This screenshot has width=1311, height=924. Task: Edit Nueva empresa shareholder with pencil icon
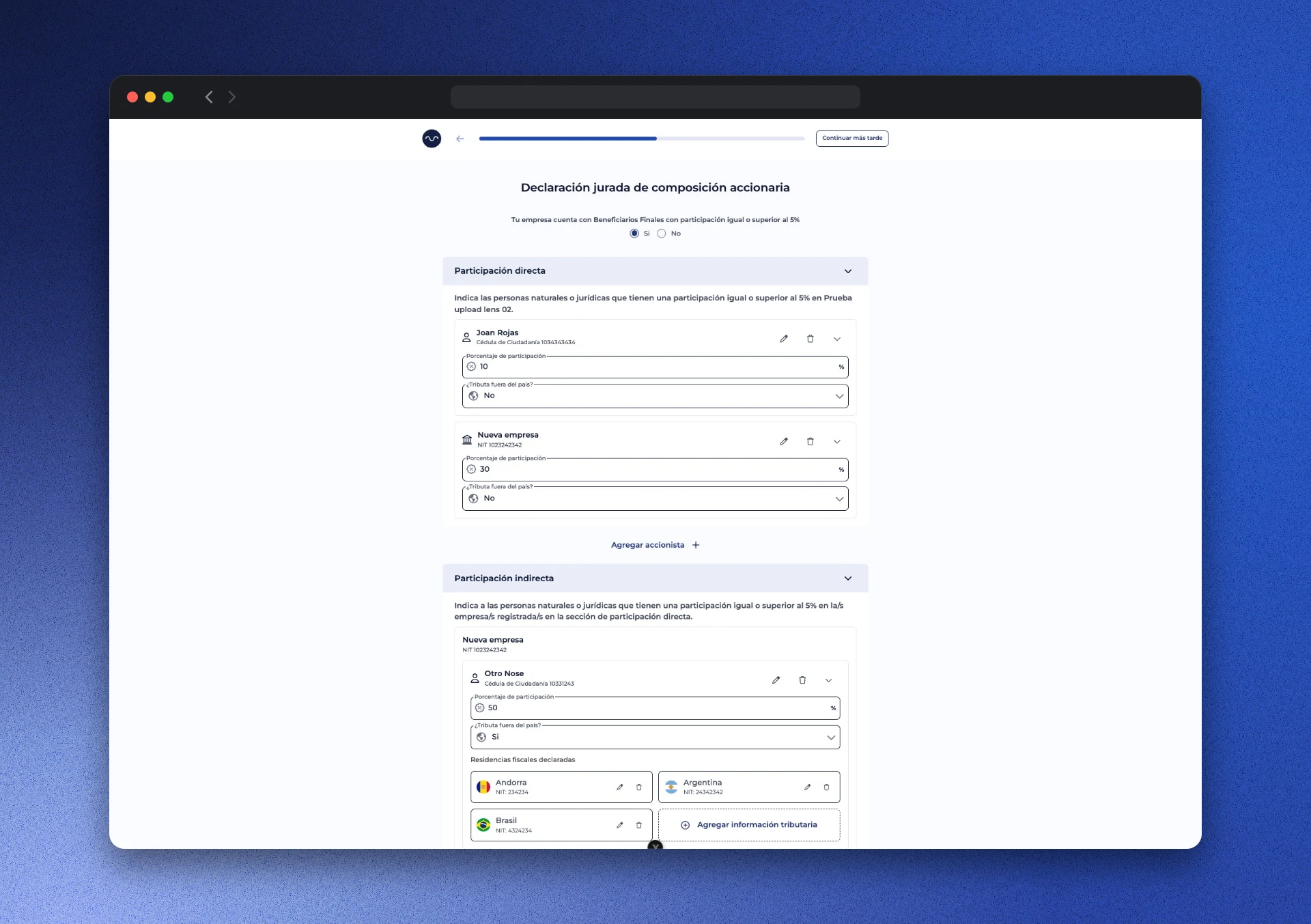click(x=784, y=441)
